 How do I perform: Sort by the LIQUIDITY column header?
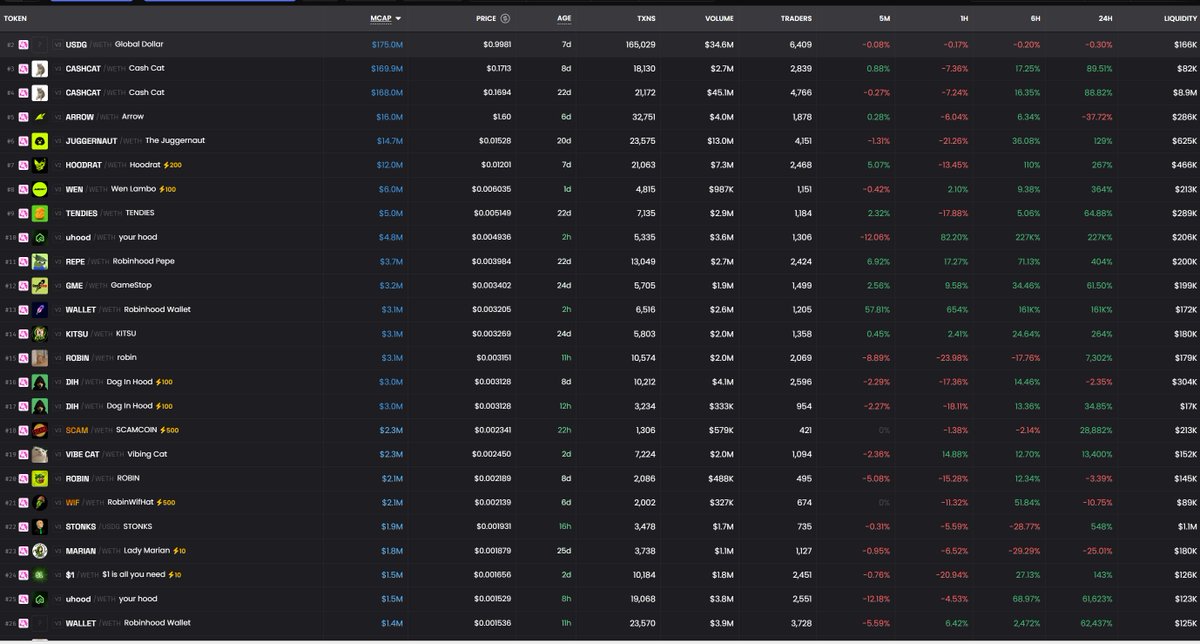click(1181, 18)
